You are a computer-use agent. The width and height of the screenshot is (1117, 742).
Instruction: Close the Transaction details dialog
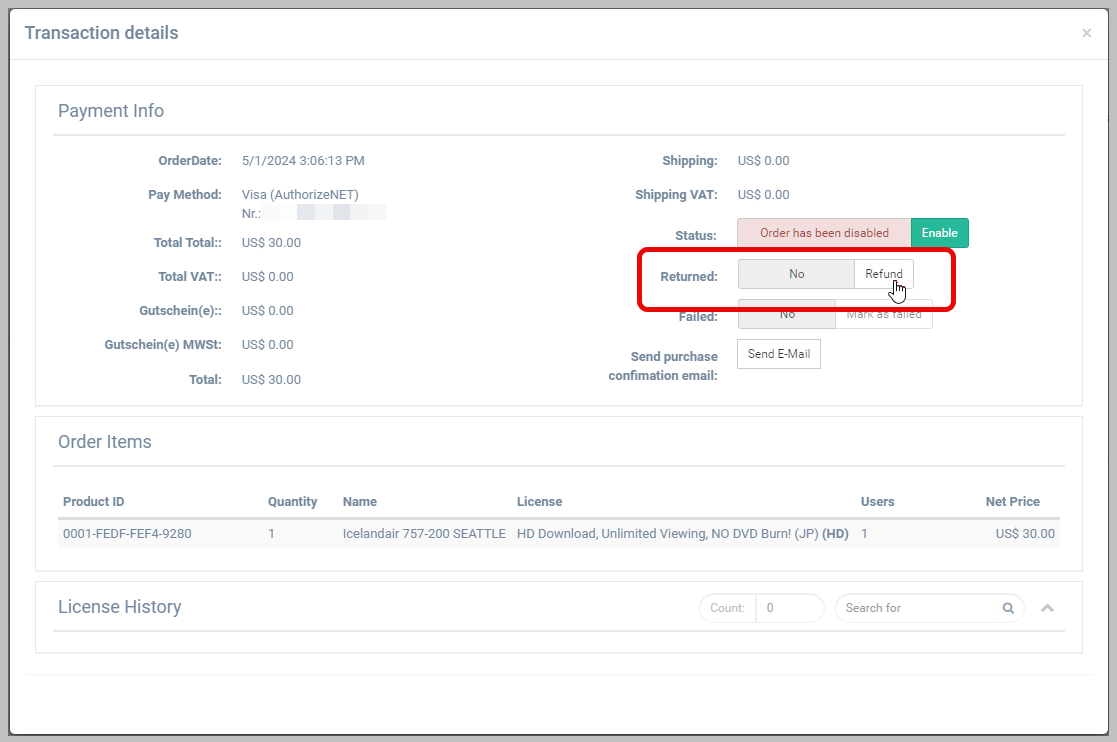point(1086,33)
